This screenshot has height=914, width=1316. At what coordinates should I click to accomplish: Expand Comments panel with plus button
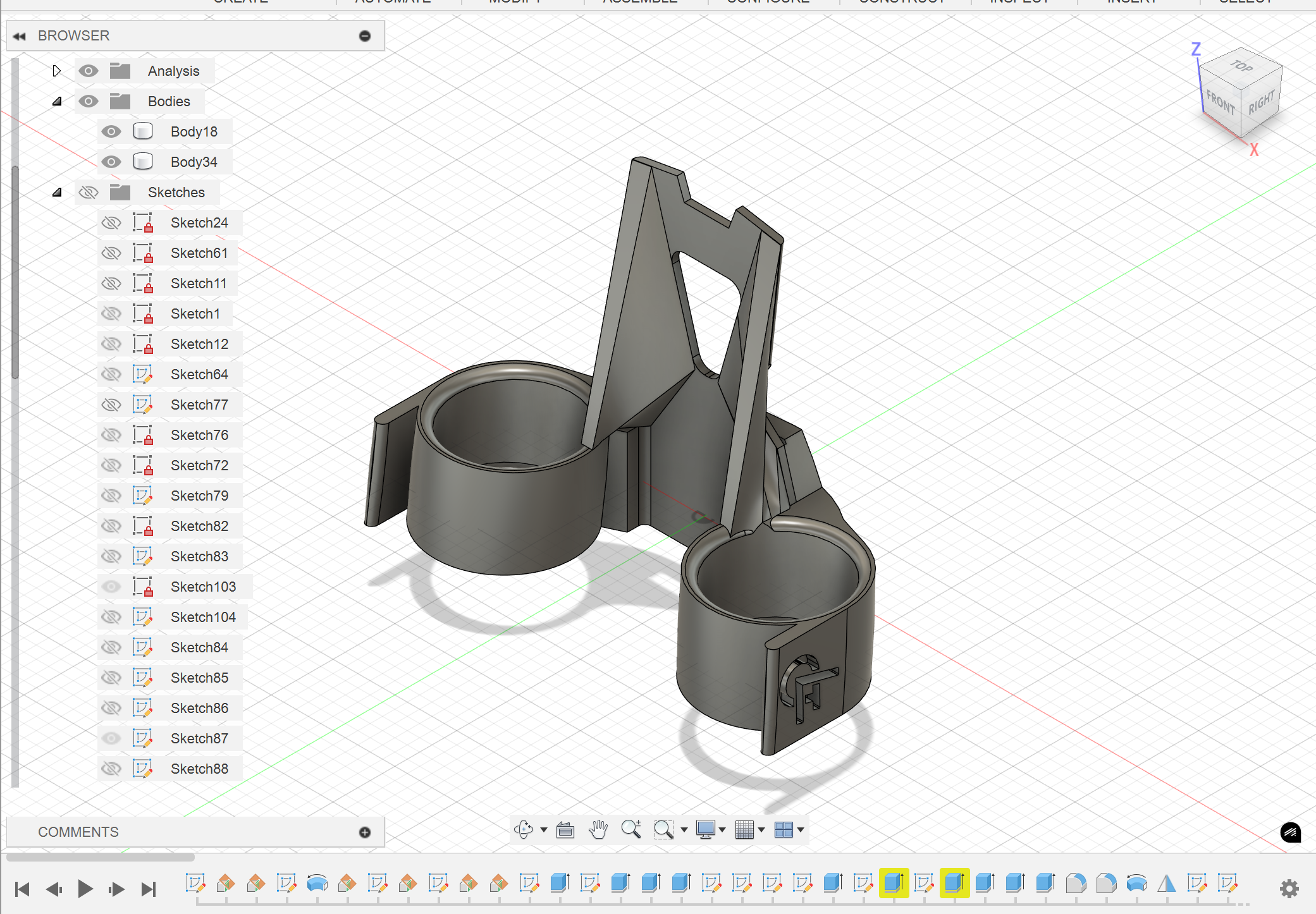(x=365, y=832)
